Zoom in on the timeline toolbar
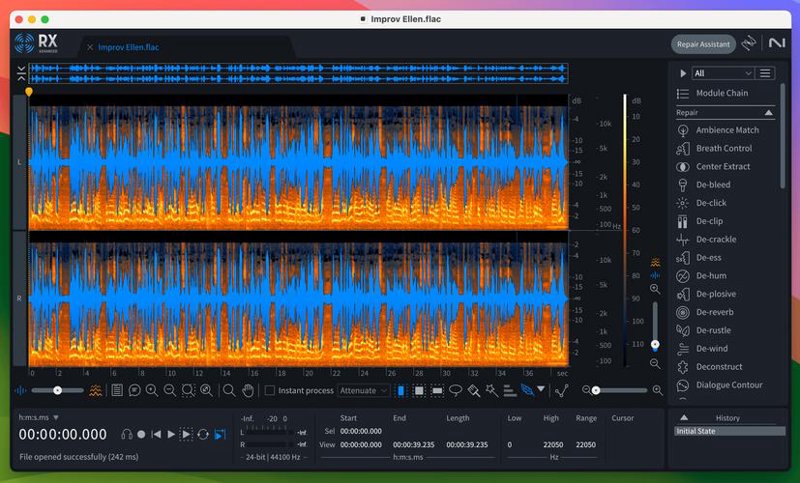The height and width of the screenshot is (483, 800). [152, 391]
